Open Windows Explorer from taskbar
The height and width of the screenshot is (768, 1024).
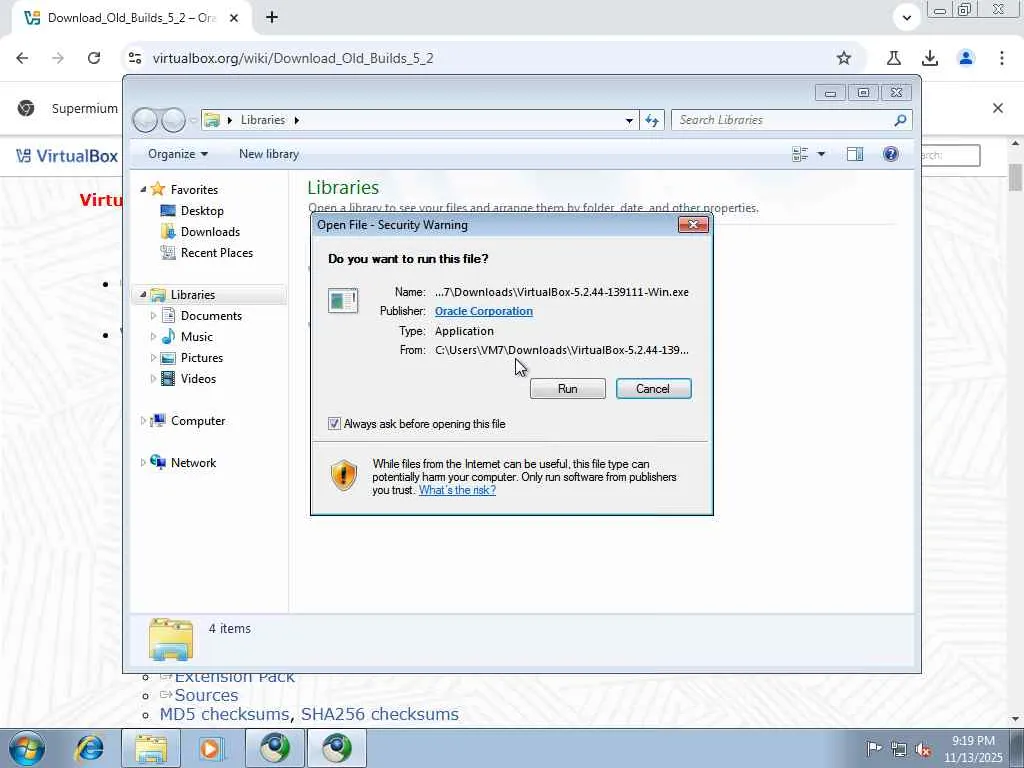coord(151,748)
